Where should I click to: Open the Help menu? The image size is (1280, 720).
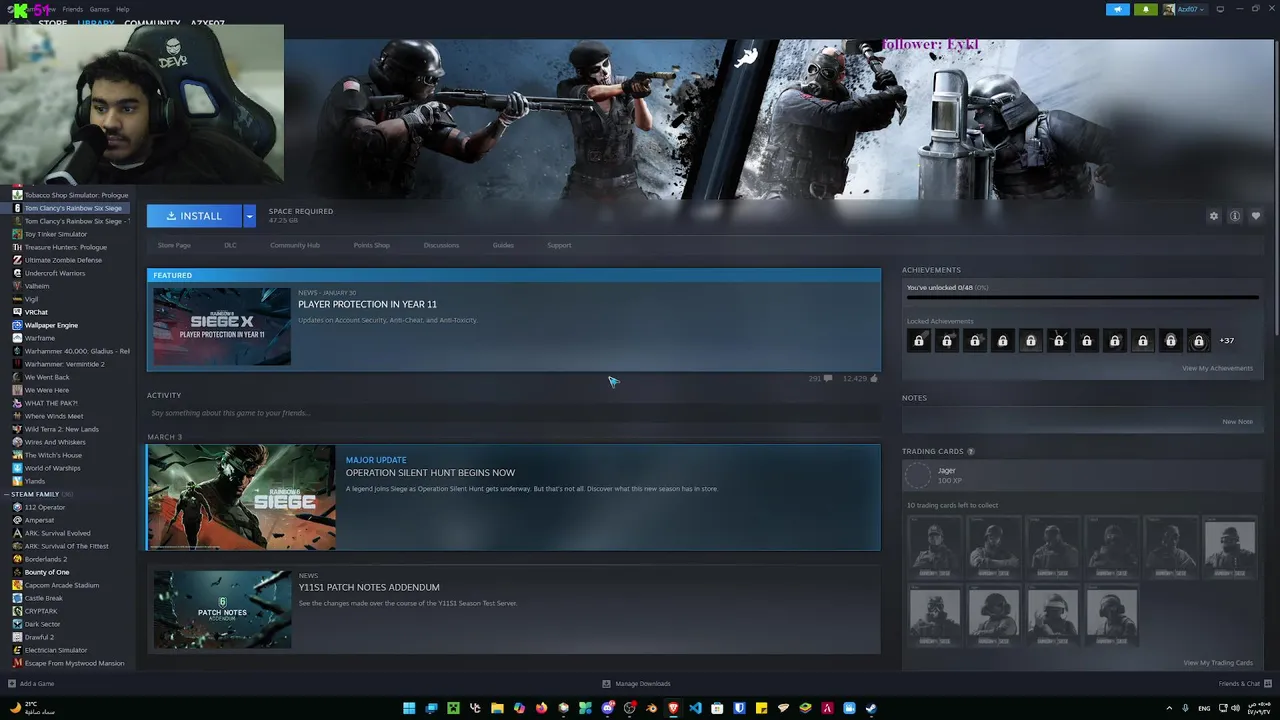click(x=123, y=9)
